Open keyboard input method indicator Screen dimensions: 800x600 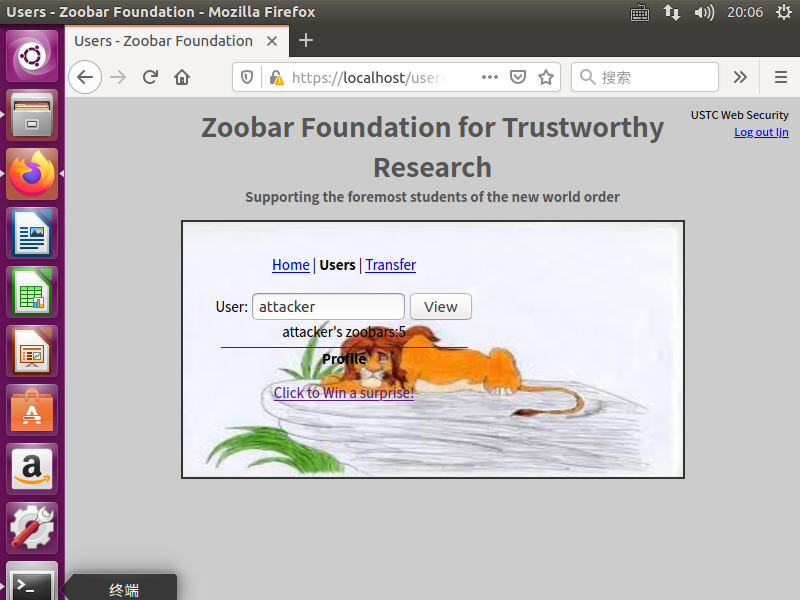(640, 12)
